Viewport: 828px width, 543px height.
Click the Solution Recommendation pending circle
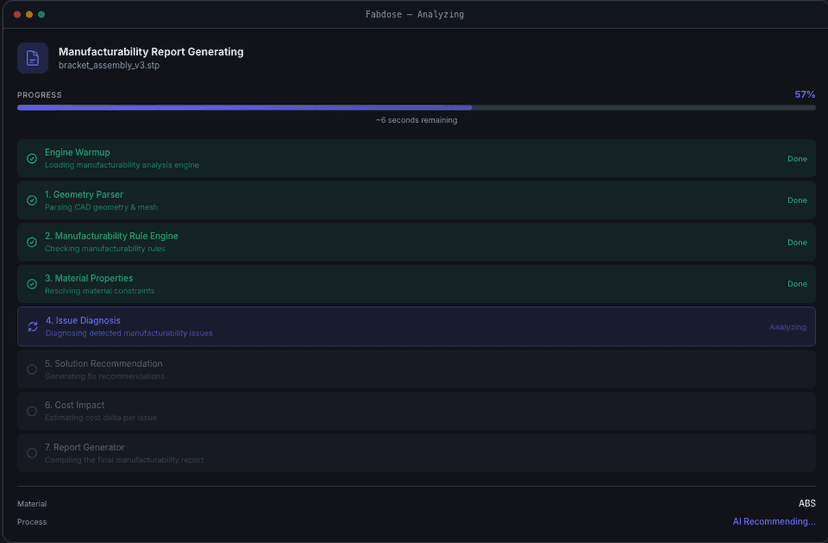32,369
